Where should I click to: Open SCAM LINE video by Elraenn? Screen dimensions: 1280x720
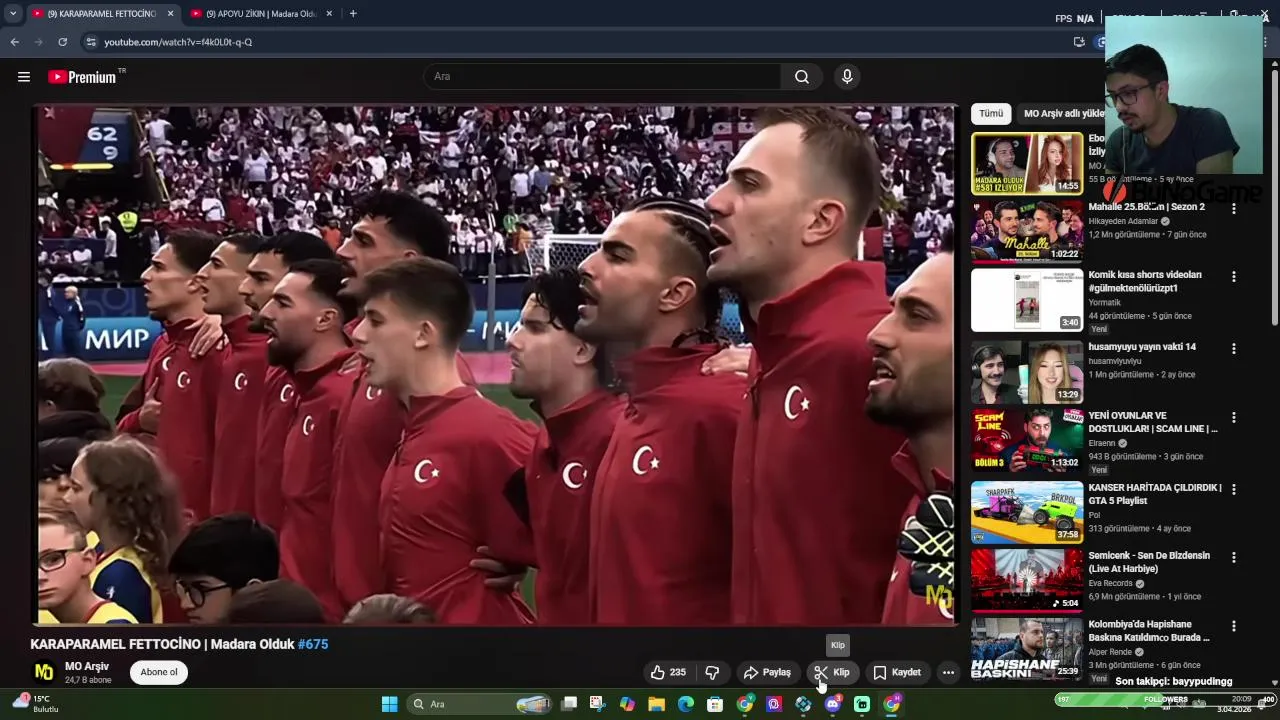point(1027,440)
